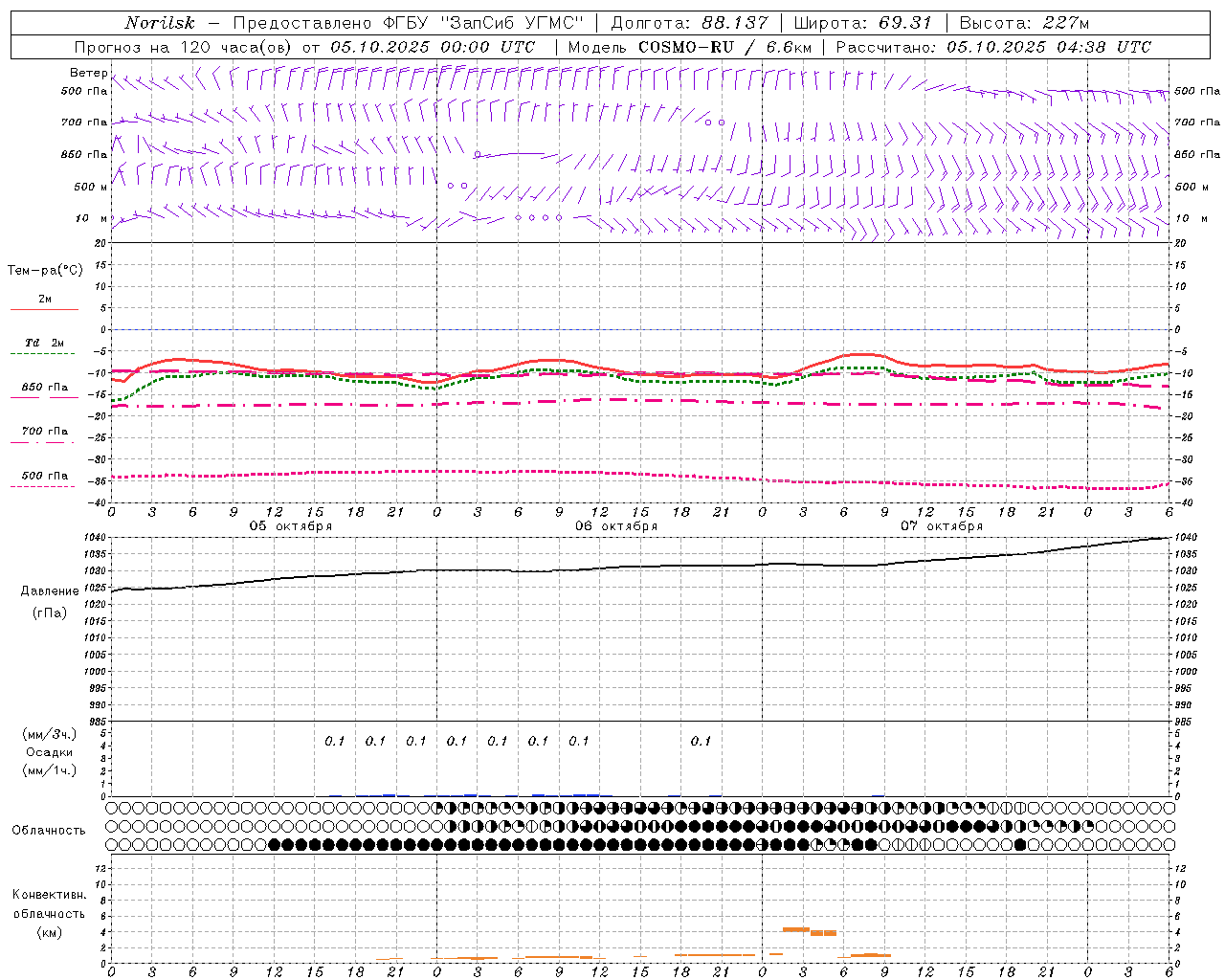The image size is (1225, 980).
Task: Click the (км) unit label for convective cloud
Action: [x=49, y=932]
